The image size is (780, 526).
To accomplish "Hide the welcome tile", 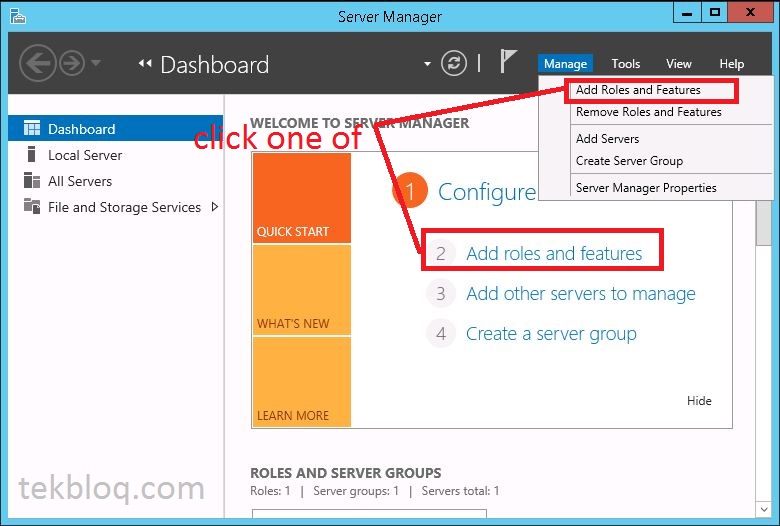I will pos(699,401).
